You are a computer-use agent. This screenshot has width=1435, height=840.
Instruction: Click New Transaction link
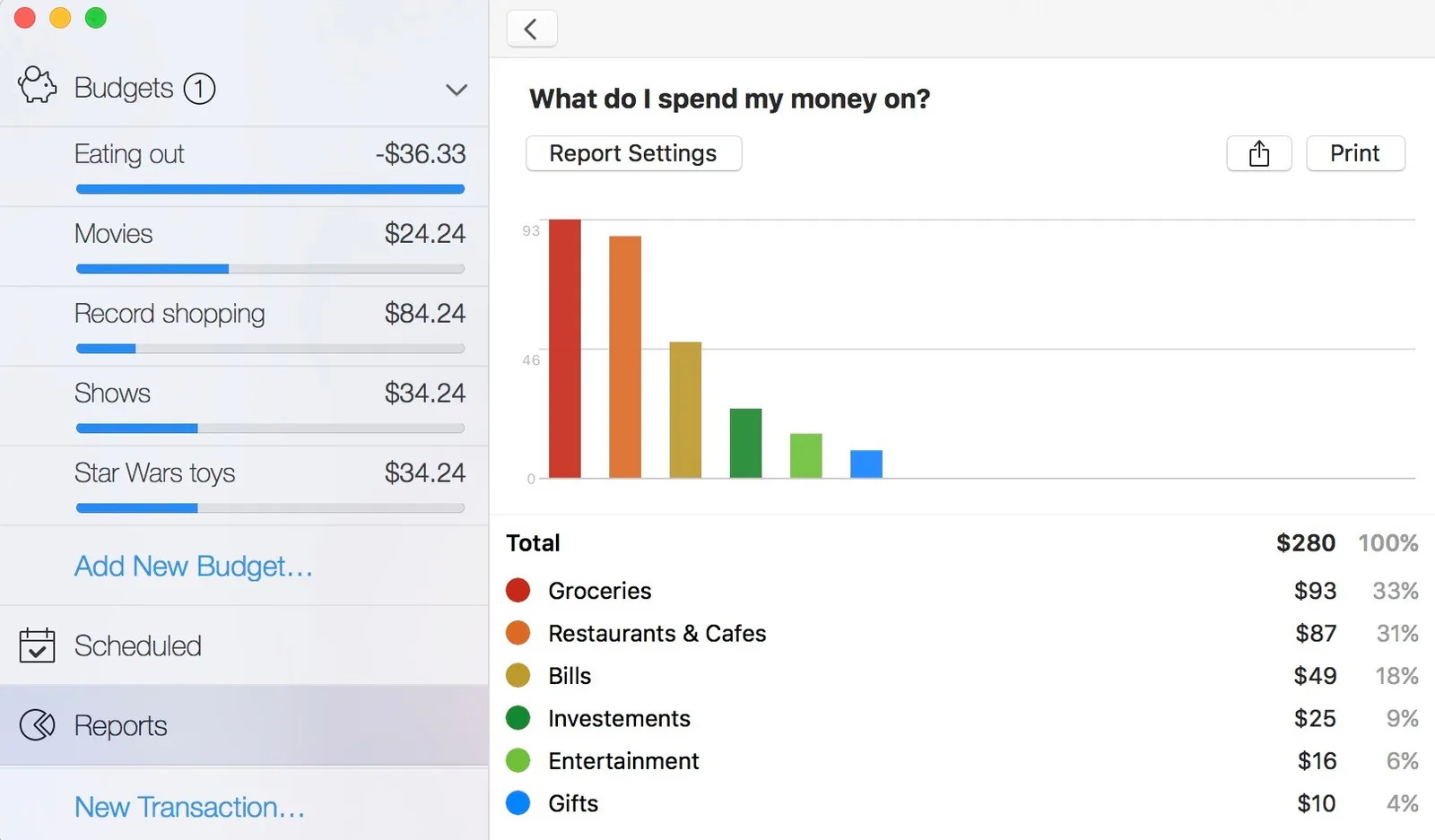click(x=189, y=807)
